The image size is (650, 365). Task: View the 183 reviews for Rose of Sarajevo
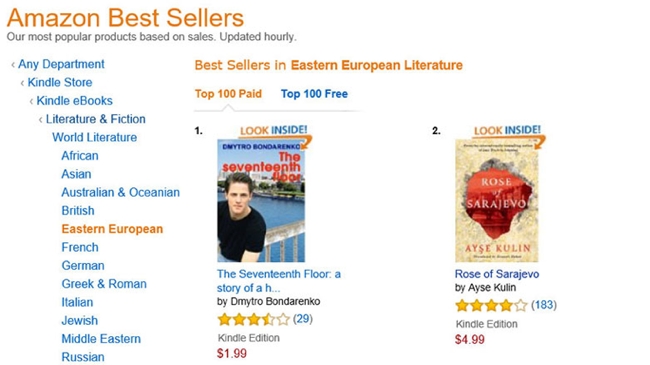pos(544,305)
